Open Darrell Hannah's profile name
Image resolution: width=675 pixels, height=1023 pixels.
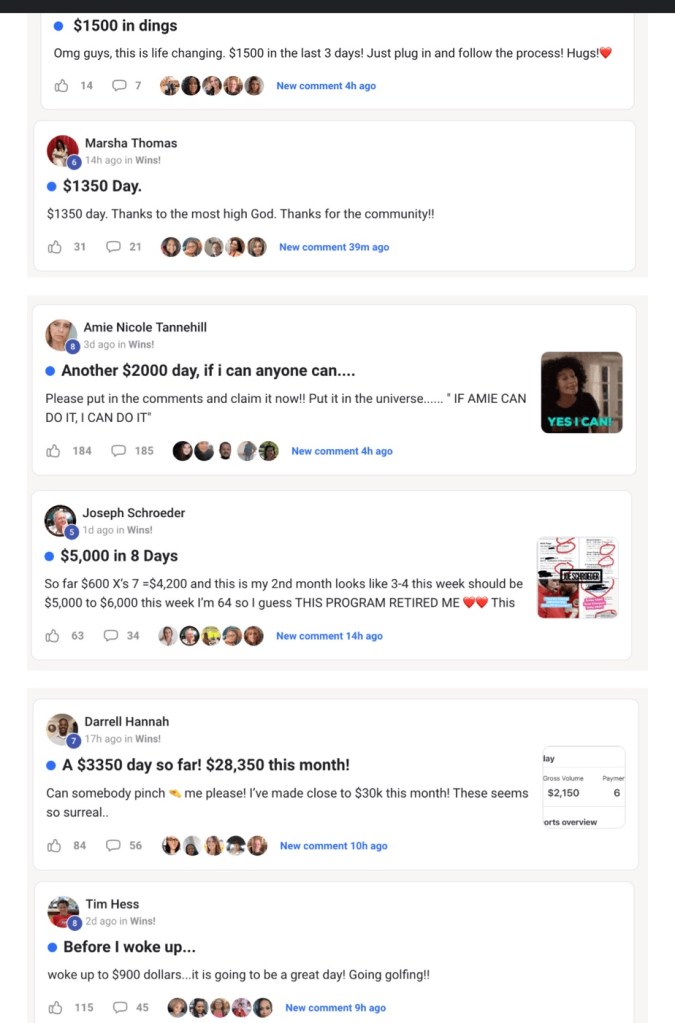point(127,722)
